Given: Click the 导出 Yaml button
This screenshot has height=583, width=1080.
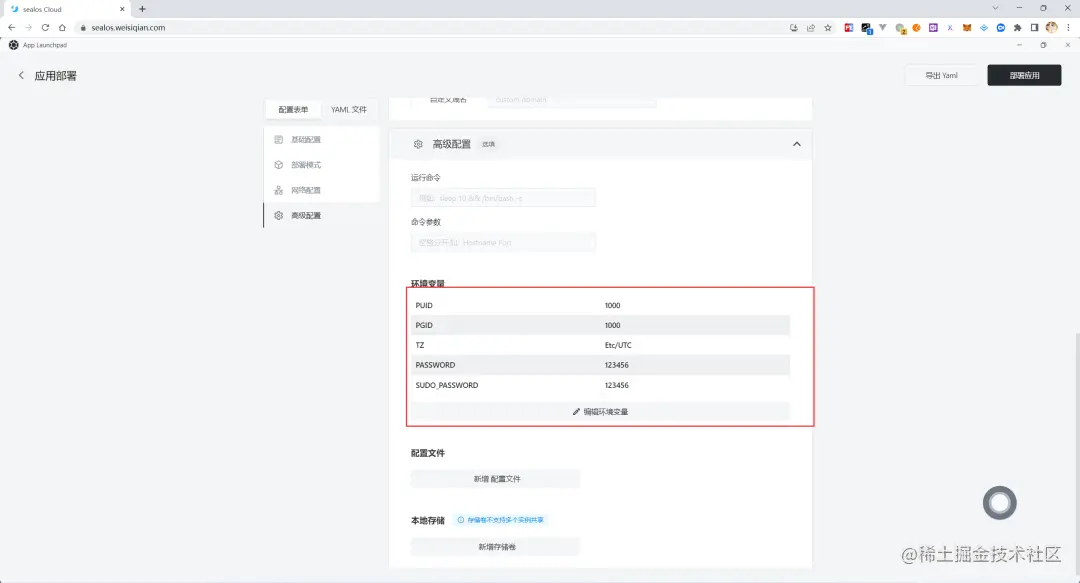Looking at the screenshot, I should coord(941,75).
